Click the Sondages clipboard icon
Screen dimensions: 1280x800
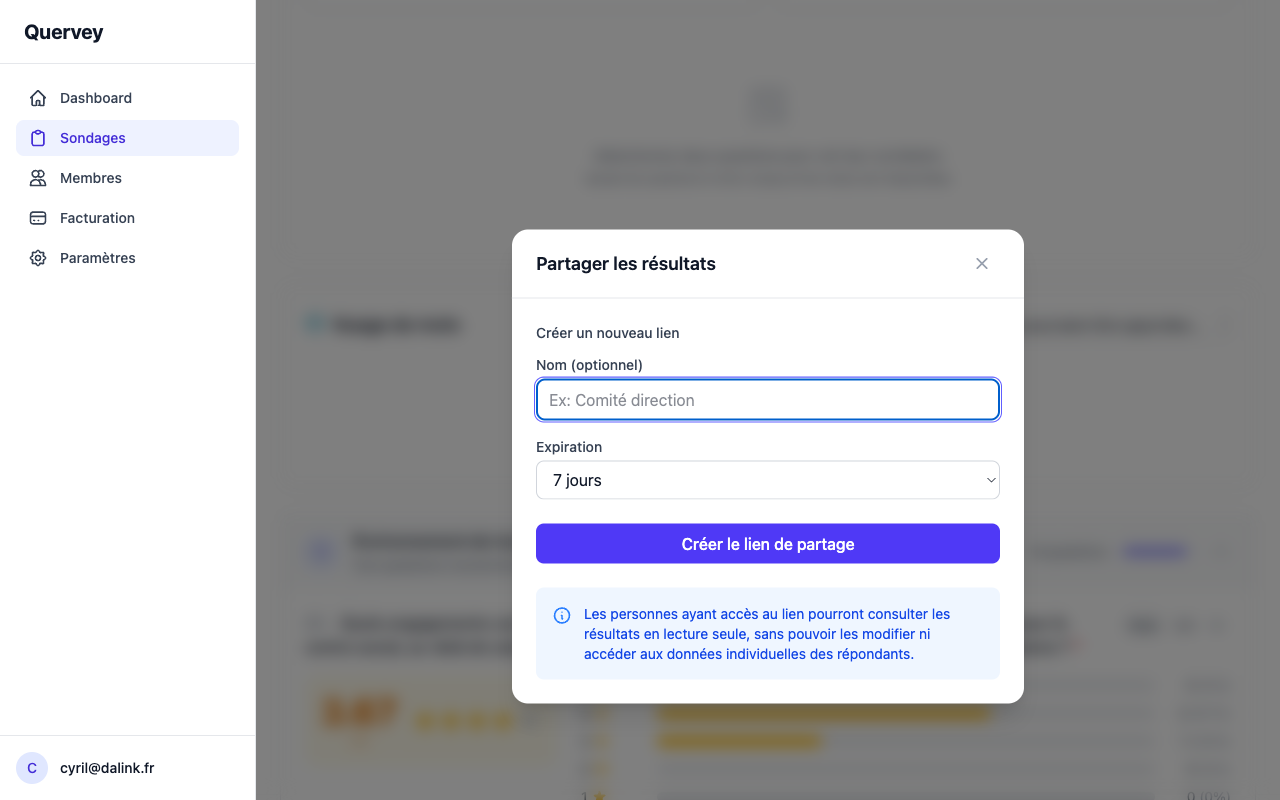(x=38, y=138)
